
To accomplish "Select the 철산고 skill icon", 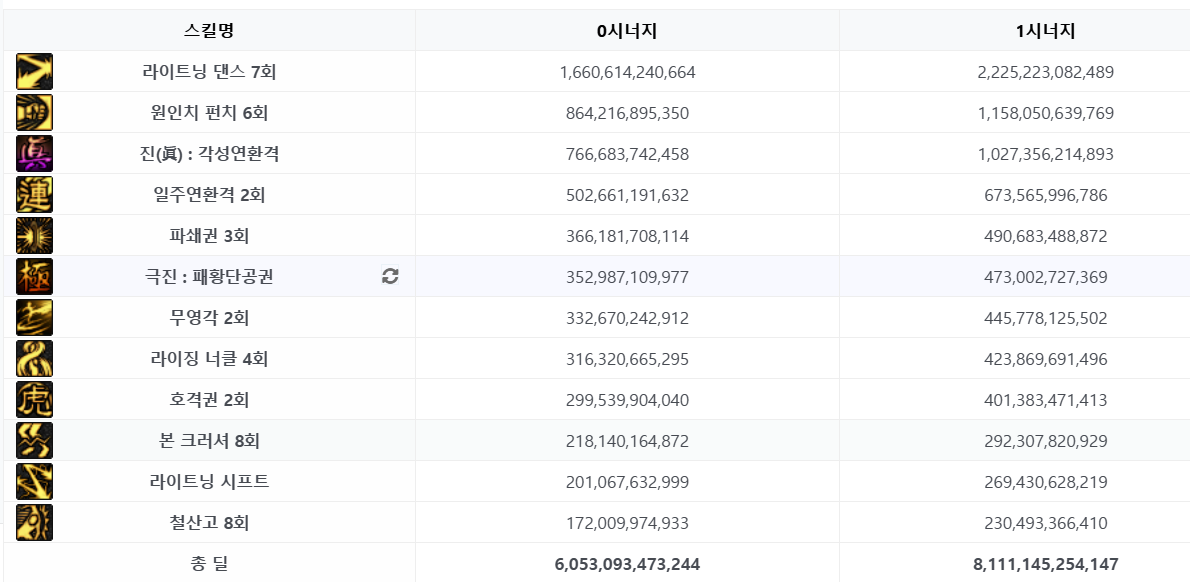I will [34, 523].
